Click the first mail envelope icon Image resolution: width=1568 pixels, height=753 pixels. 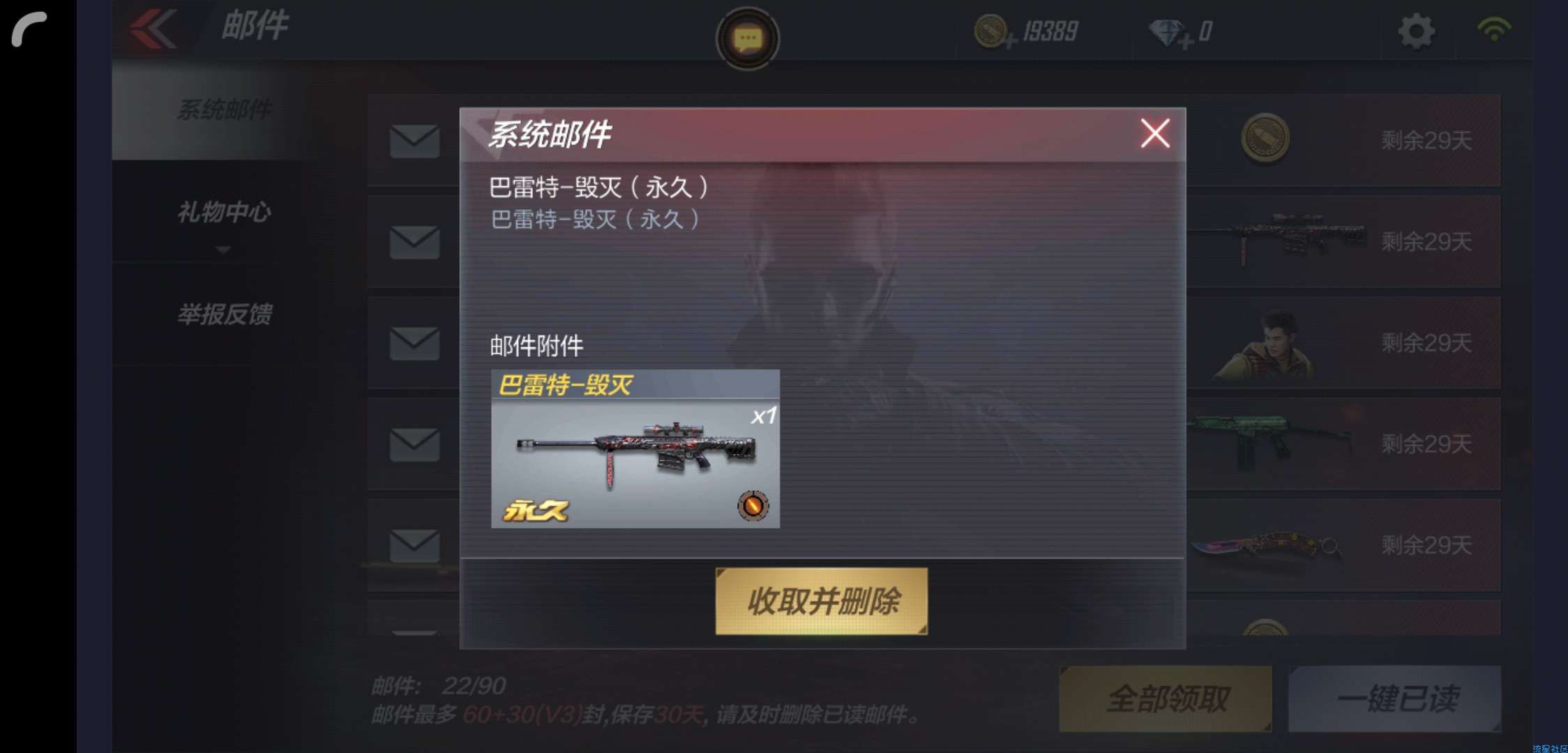(x=414, y=141)
